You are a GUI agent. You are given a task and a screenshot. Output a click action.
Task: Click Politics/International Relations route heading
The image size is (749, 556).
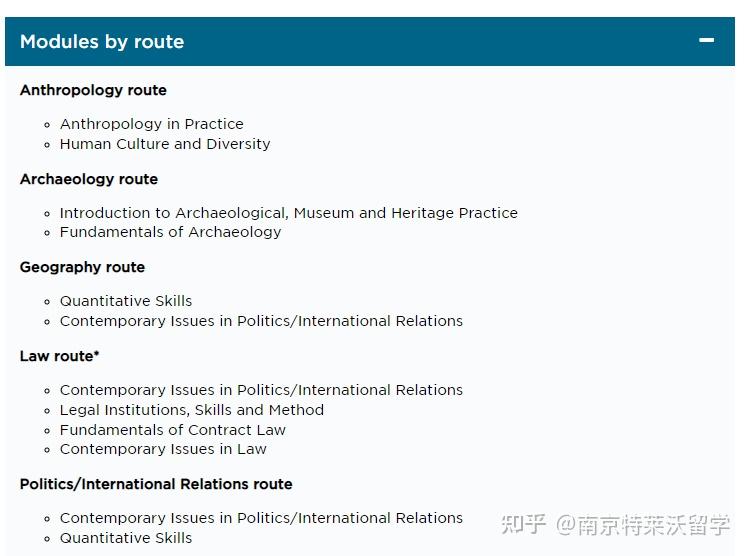pos(156,484)
